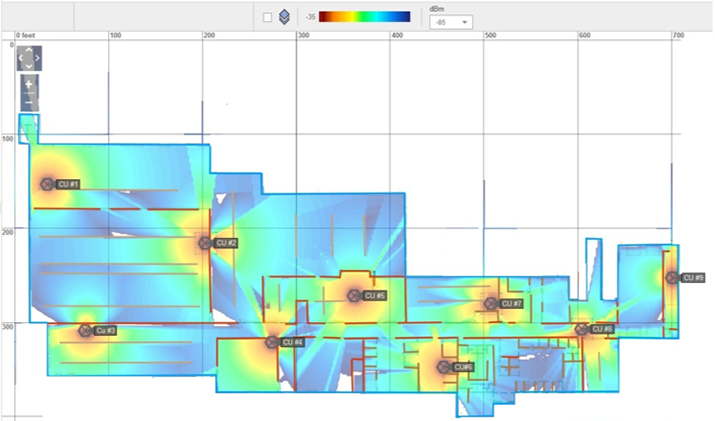Open the dBm threshold dropdown

click(450, 22)
